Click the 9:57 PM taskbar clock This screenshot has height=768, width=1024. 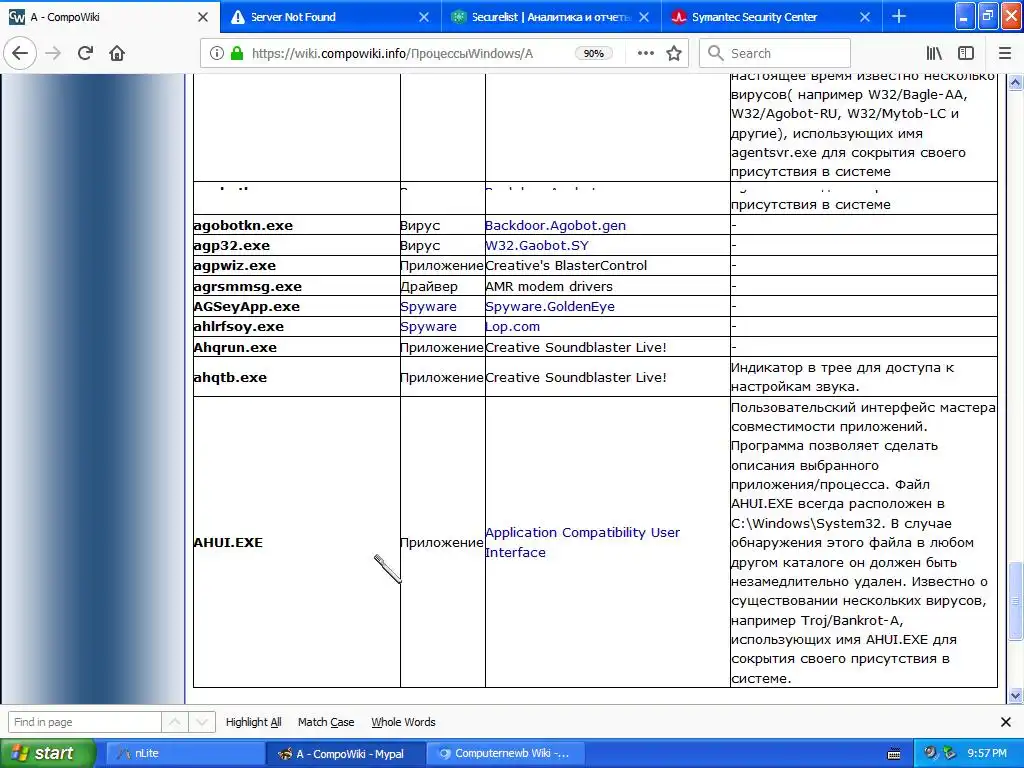[x=987, y=753]
